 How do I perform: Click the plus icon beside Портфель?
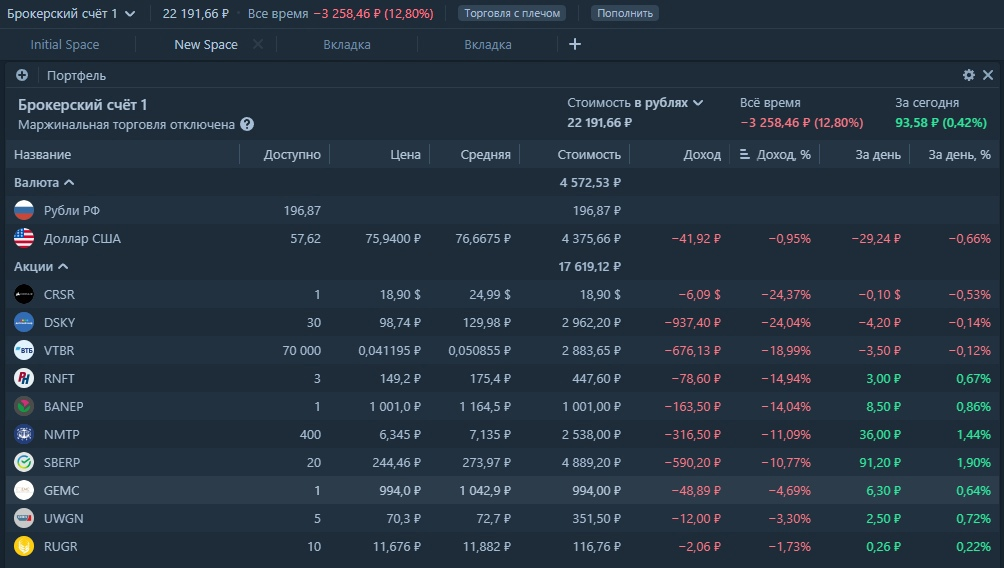click(22, 75)
